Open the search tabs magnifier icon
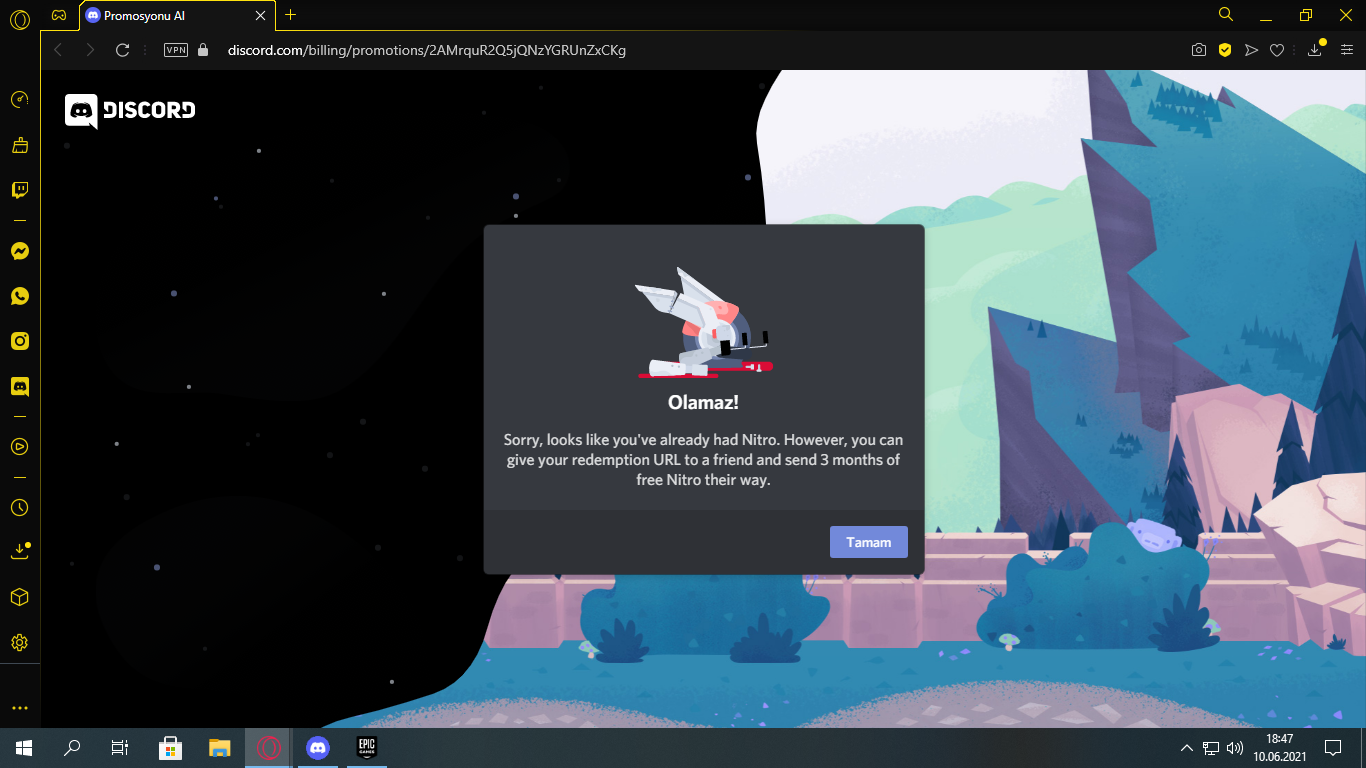This screenshot has width=1366, height=768. click(x=1226, y=15)
